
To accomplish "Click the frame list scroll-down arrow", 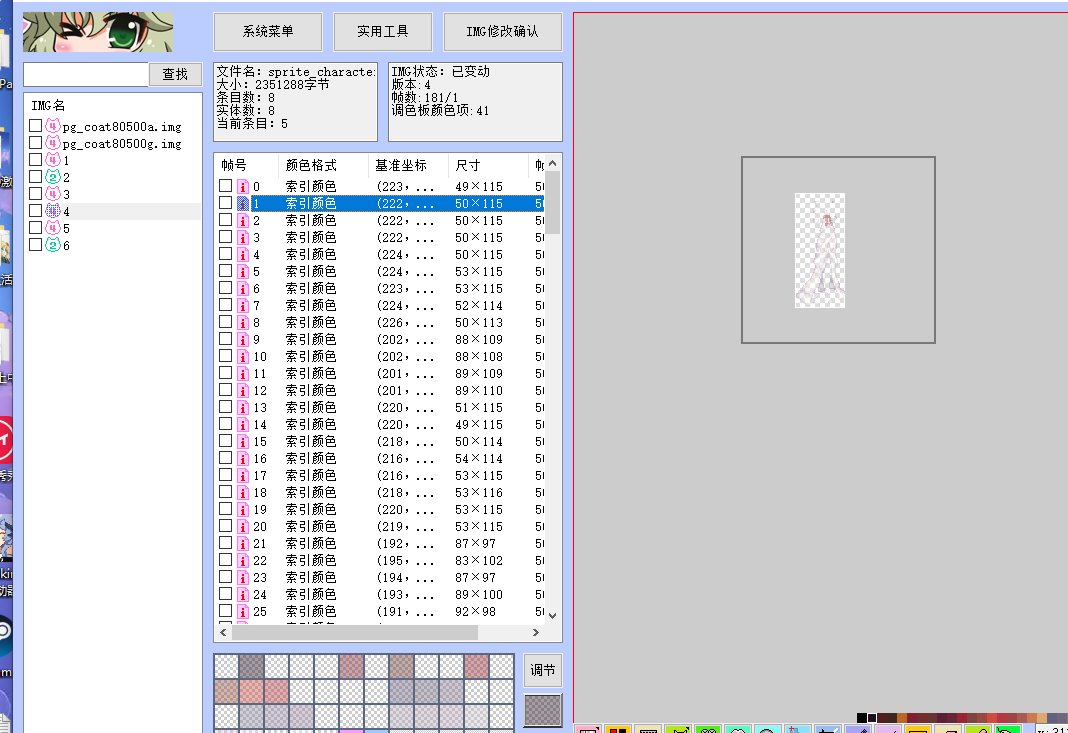I will pos(552,615).
